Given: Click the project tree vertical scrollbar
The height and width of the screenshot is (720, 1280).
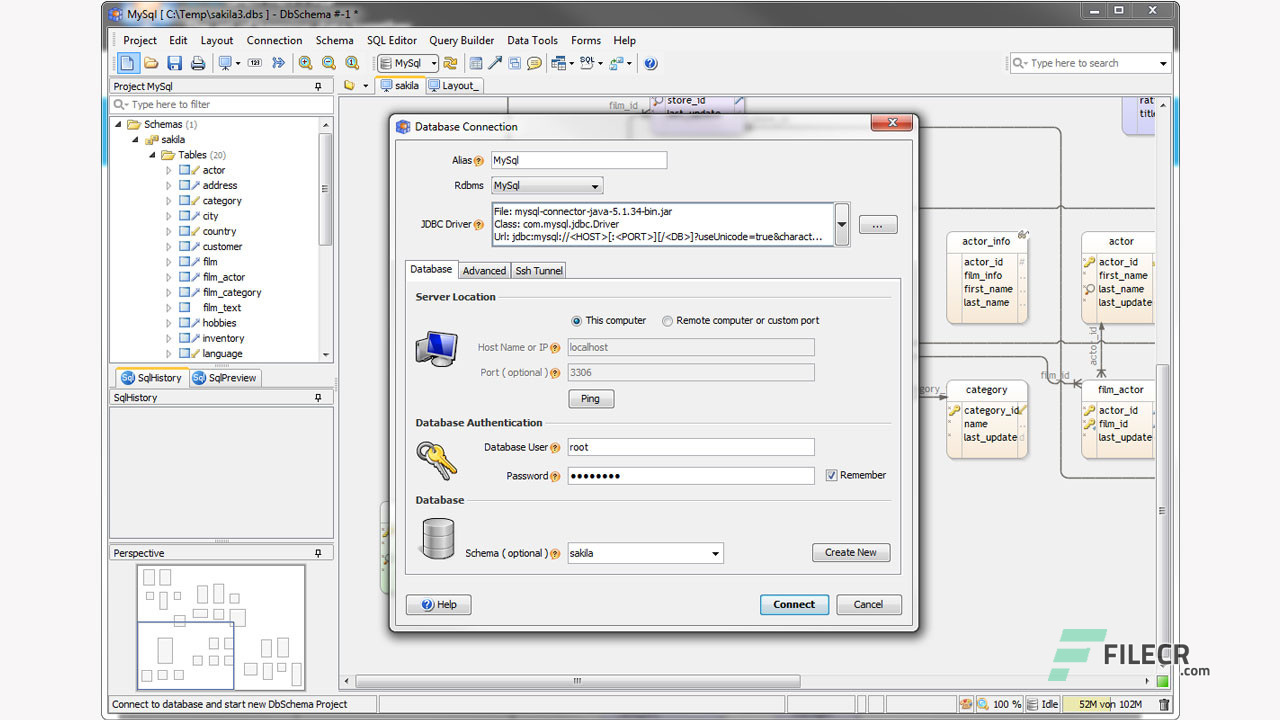Looking at the screenshot, I should tap(325, 190).
